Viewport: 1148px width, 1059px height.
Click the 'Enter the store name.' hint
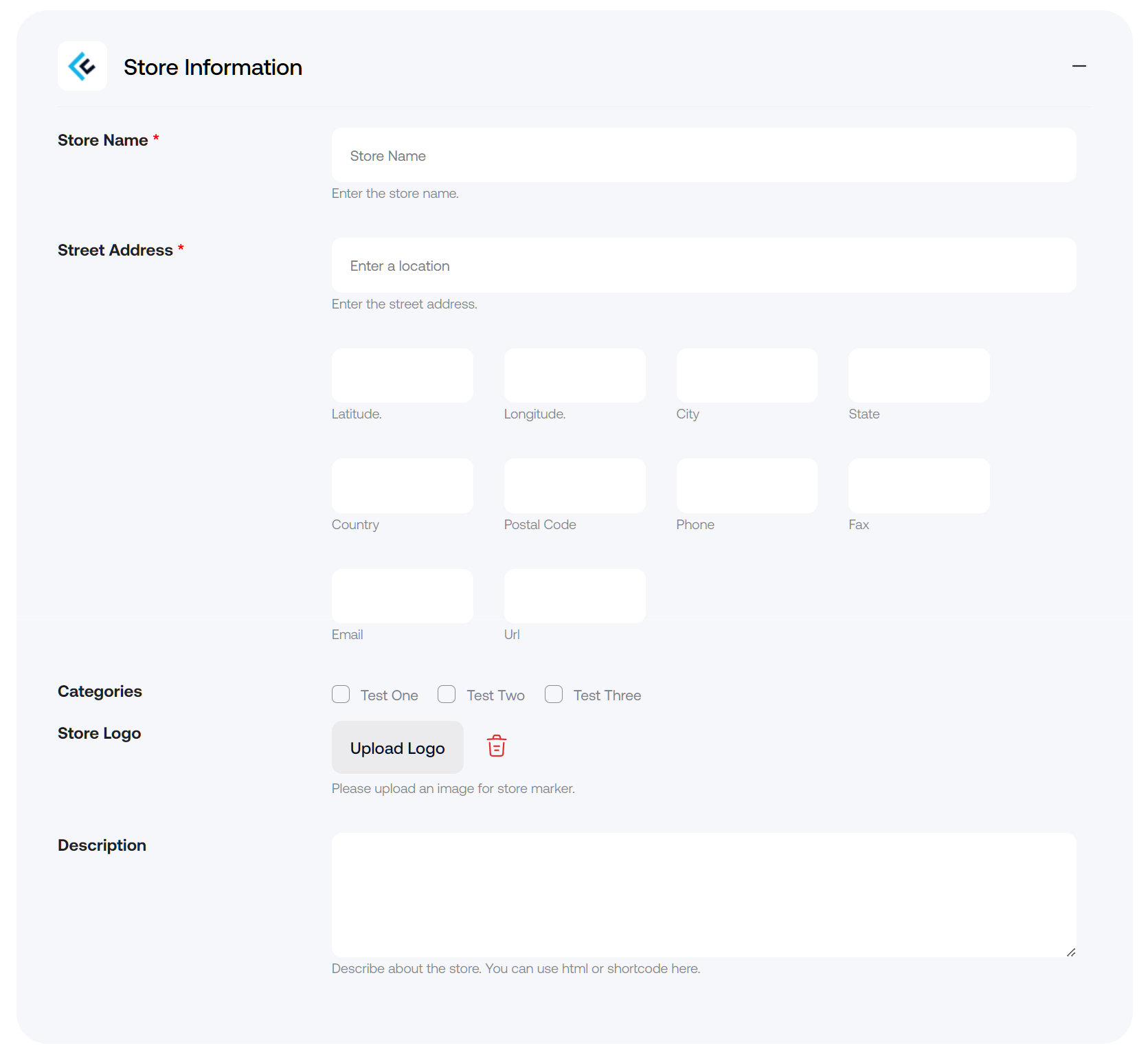pos(395,194)
